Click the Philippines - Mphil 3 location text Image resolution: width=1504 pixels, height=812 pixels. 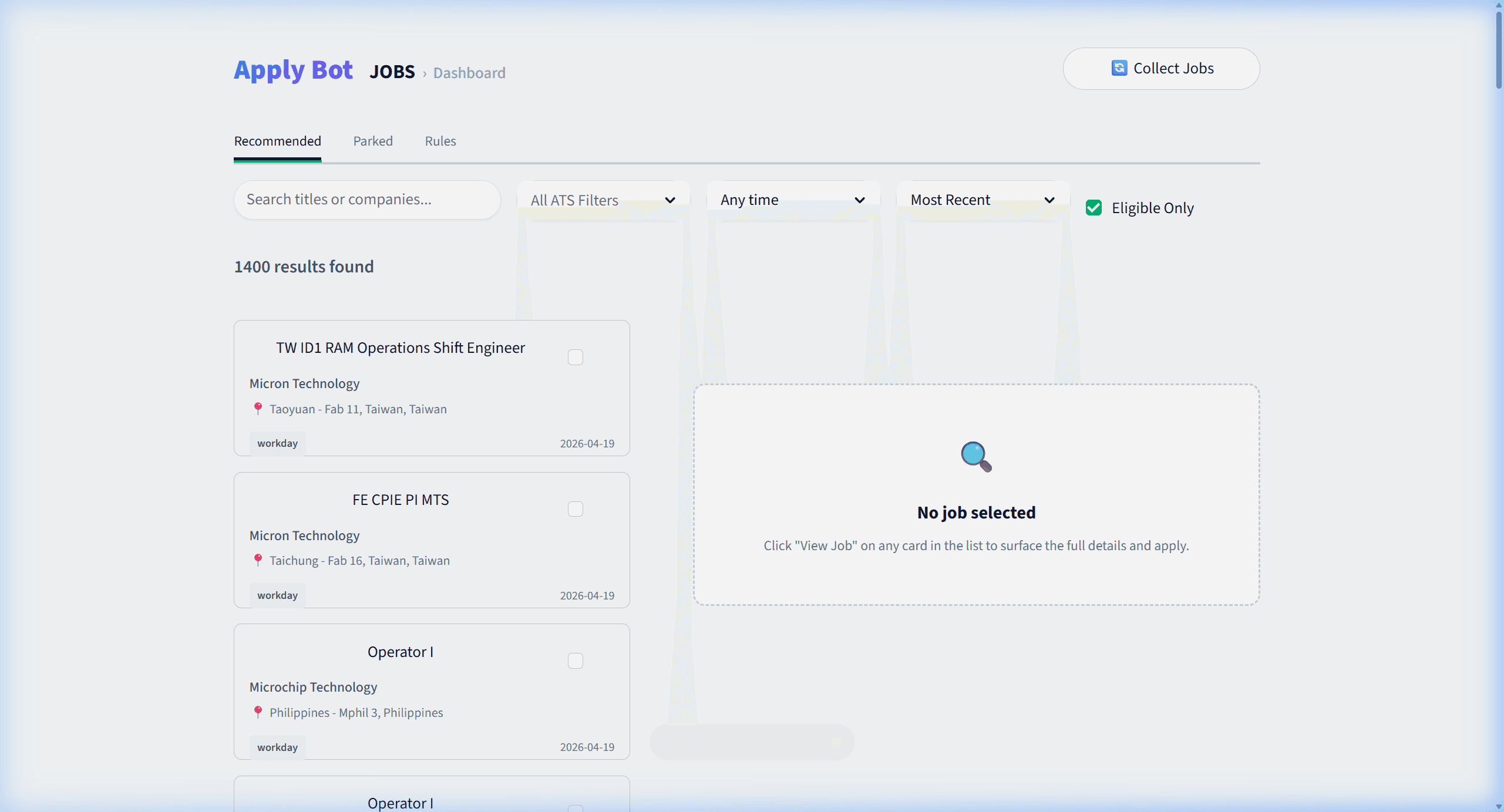click(x=356, y=713)
